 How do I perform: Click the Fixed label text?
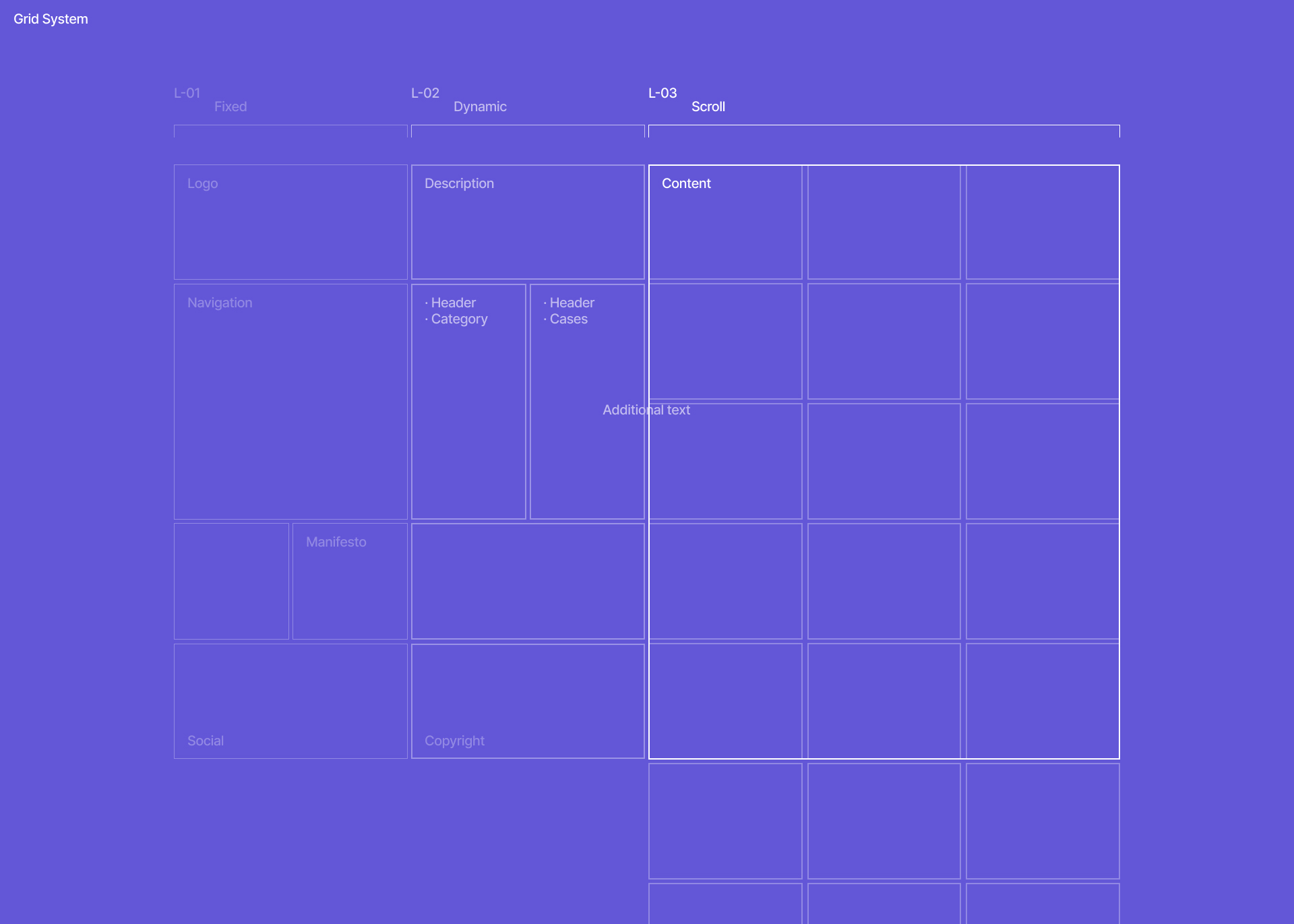230,106
